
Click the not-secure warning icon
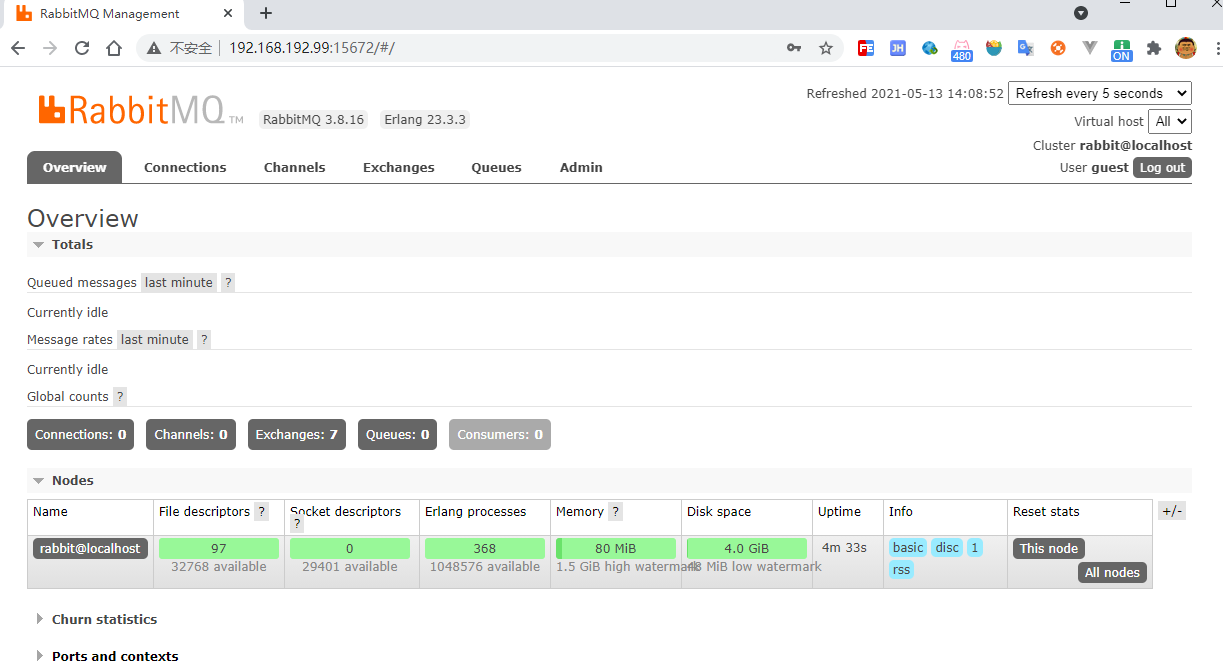154,48
